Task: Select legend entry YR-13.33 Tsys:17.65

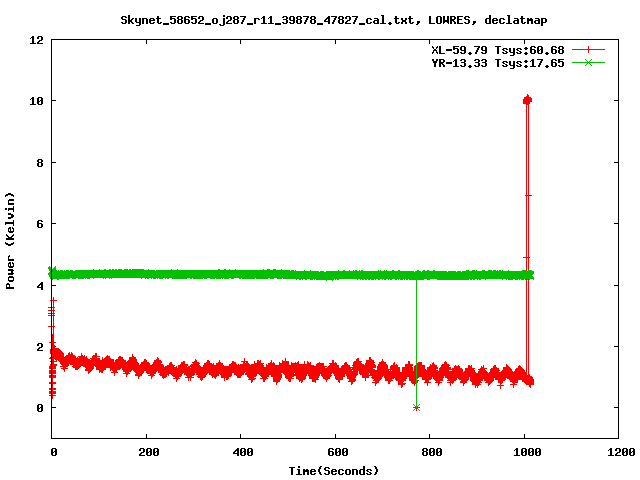Action: [498, 63]
